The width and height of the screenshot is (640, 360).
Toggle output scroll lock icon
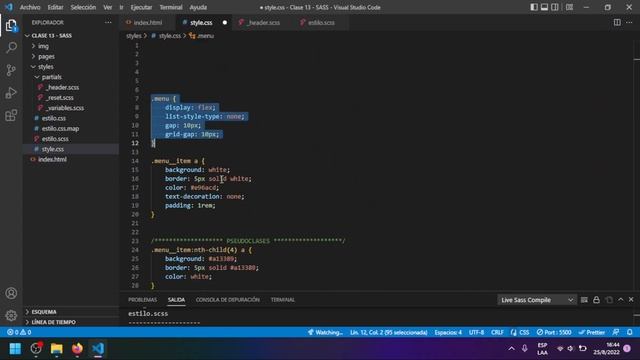point(596,300)
